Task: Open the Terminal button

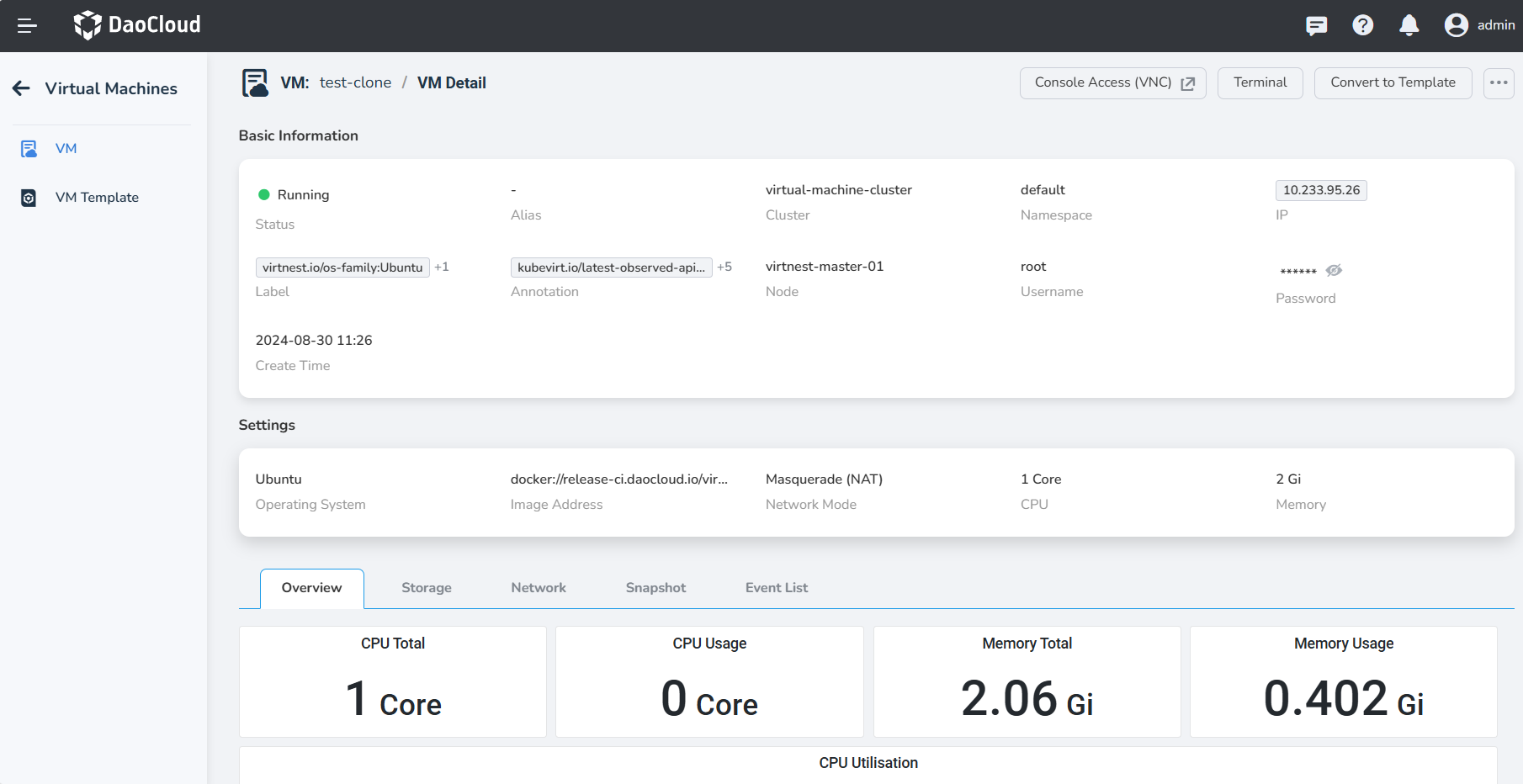Action: 1260,83
